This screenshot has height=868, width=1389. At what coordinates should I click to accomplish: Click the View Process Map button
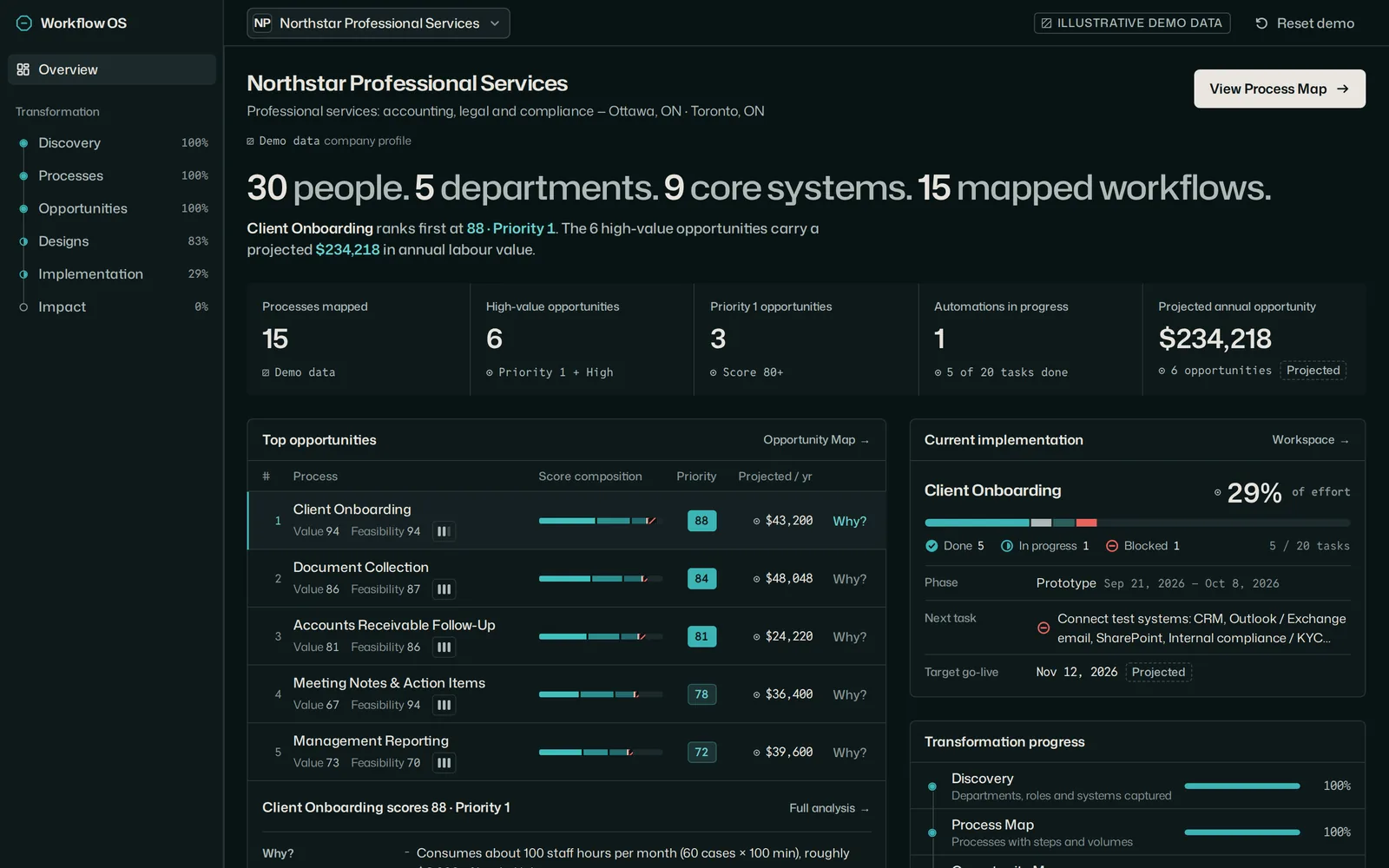[1279, 89]
